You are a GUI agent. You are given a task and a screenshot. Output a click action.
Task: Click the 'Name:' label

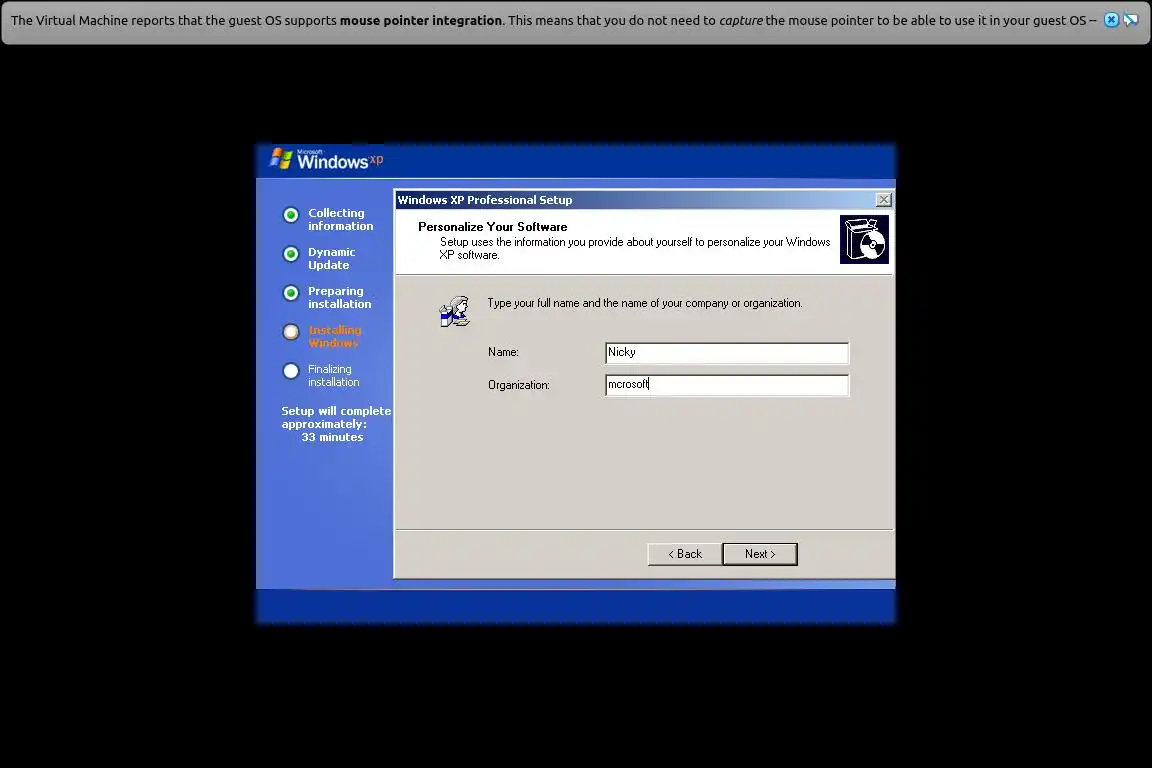(503, 352)
